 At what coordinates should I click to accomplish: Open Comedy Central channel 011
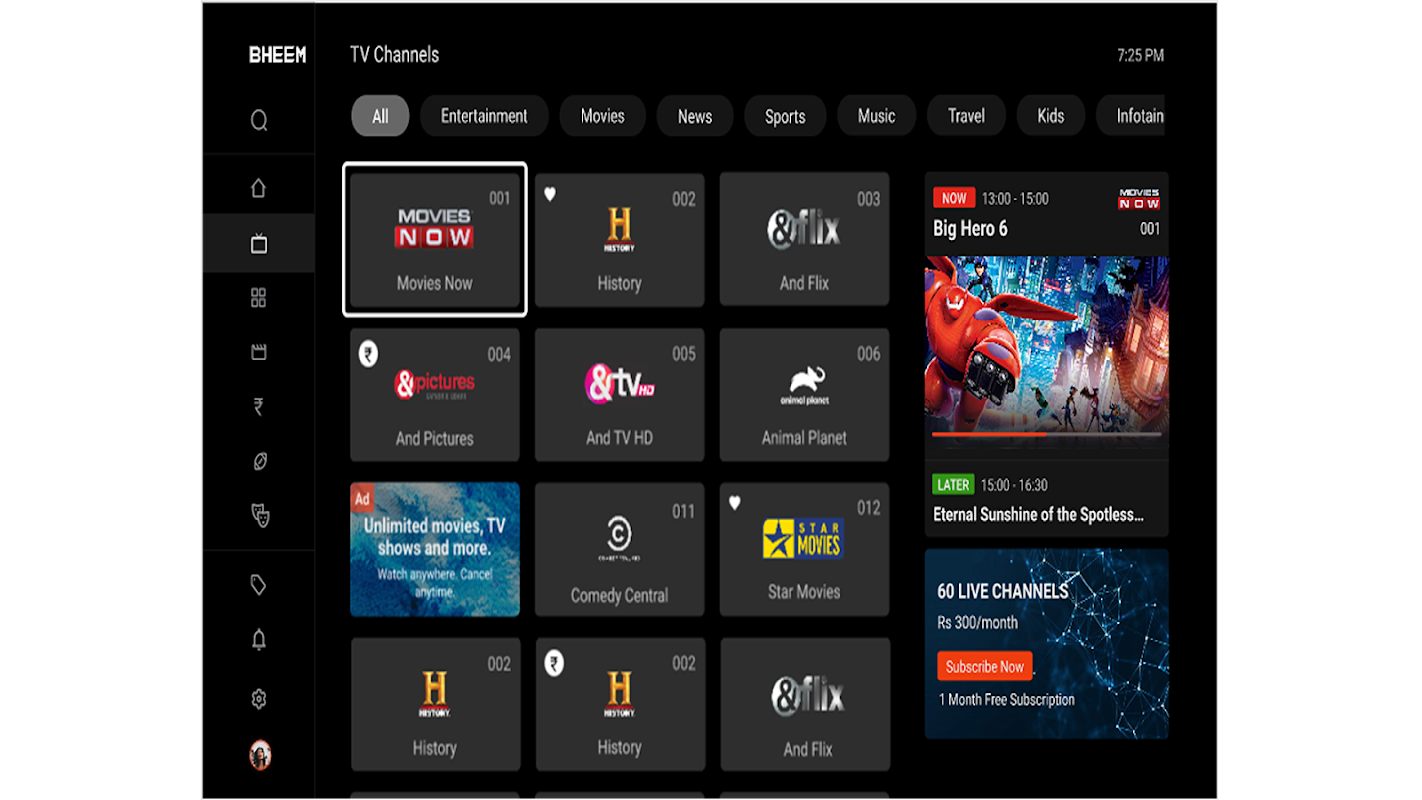(620, 550)
